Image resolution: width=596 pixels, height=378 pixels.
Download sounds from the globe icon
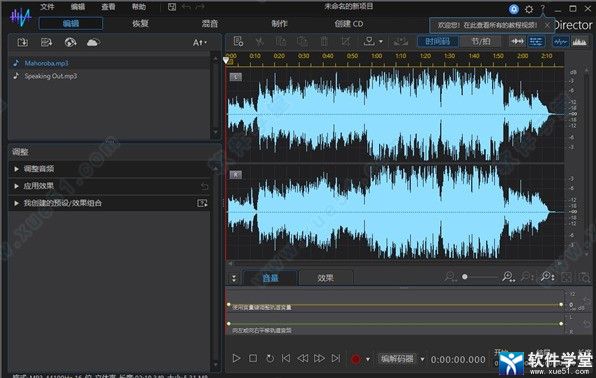[70, 42]
